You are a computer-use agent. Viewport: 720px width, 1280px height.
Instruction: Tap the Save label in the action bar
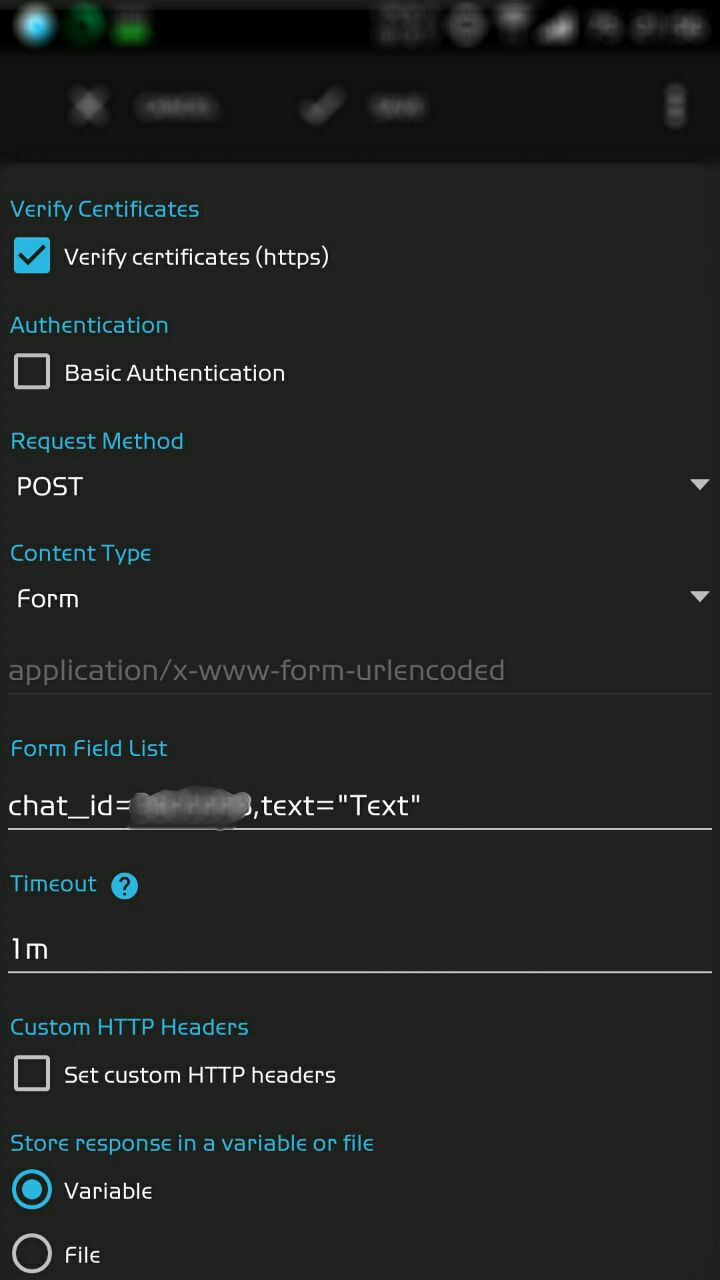397,106
